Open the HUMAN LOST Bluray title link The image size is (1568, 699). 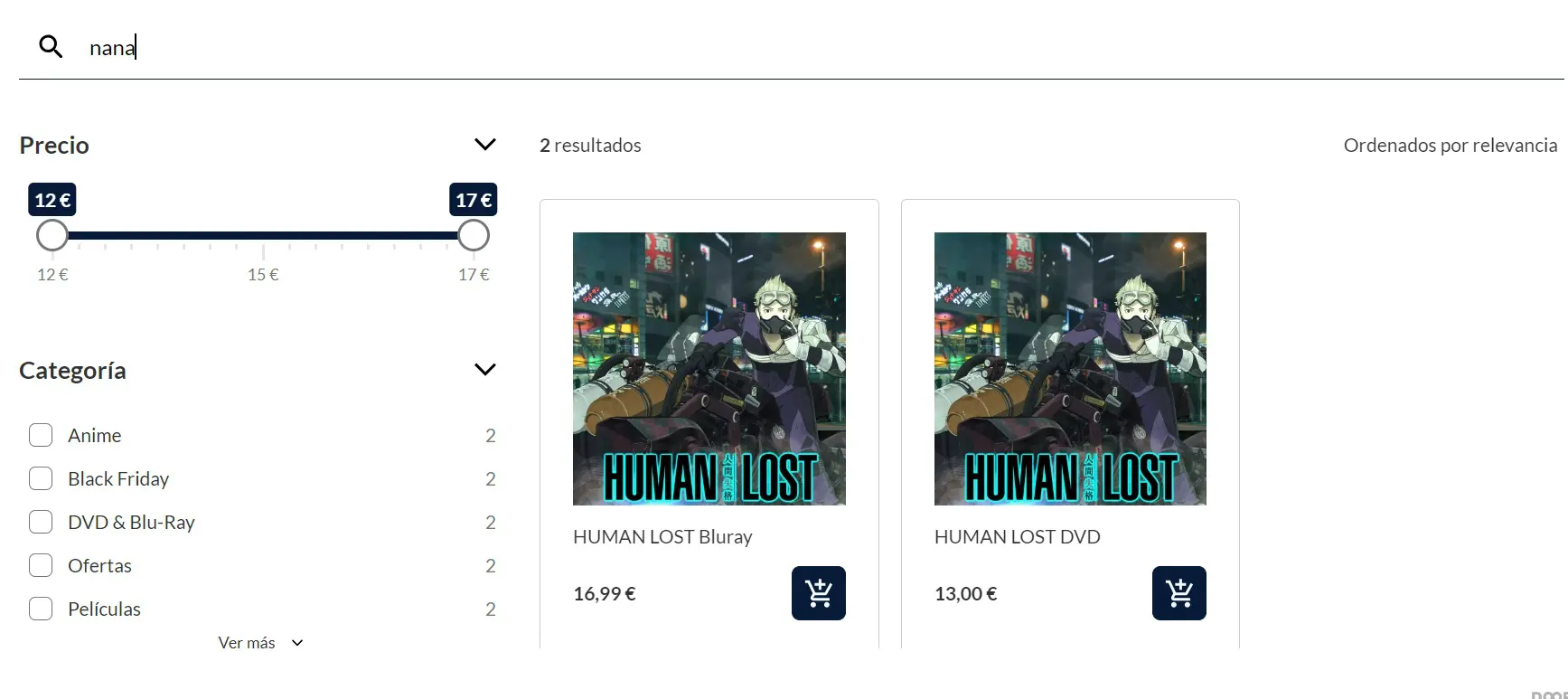click(x=662, y=537)
